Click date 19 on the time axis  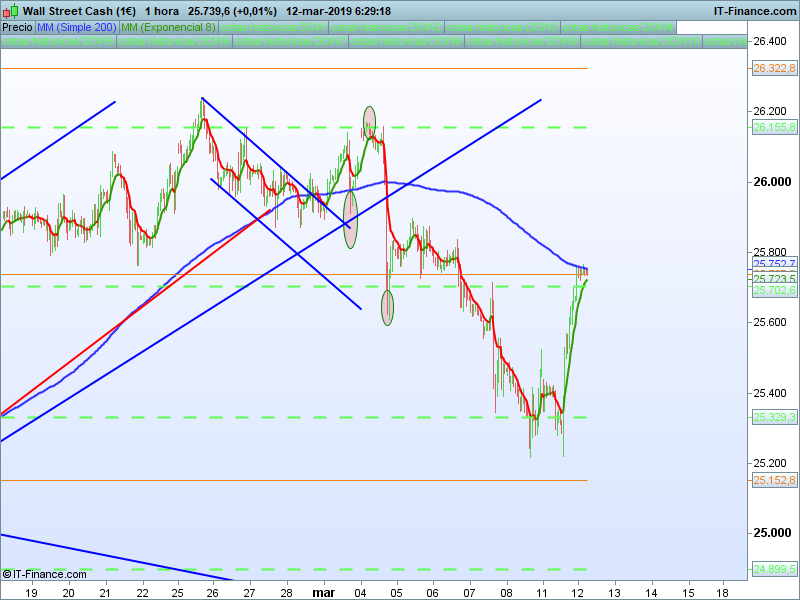coord(32,593)
